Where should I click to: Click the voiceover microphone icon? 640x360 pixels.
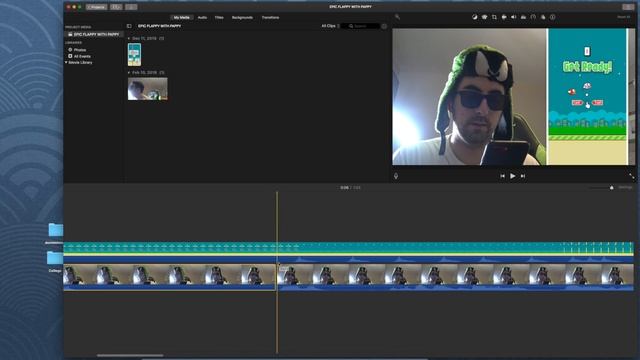(396, 176)
